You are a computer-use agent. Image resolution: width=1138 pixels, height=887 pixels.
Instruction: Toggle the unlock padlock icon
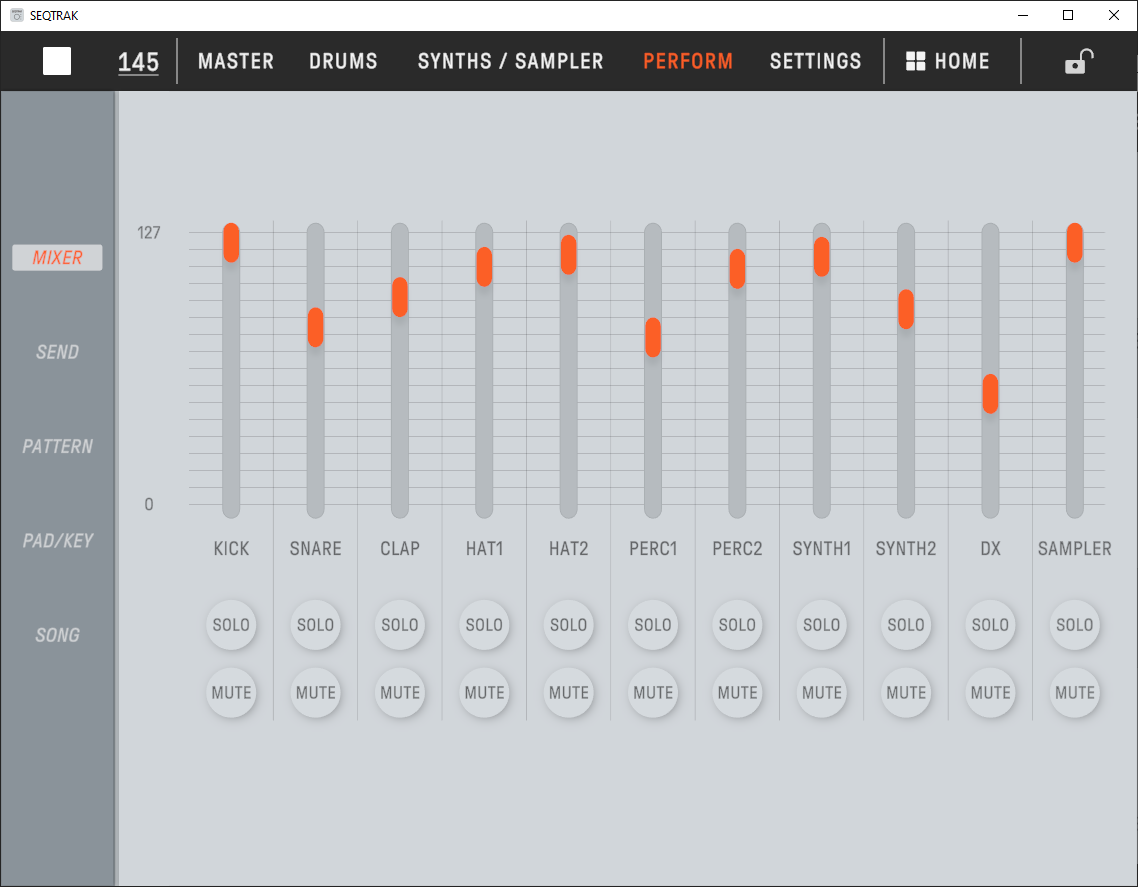point(1078,61)
